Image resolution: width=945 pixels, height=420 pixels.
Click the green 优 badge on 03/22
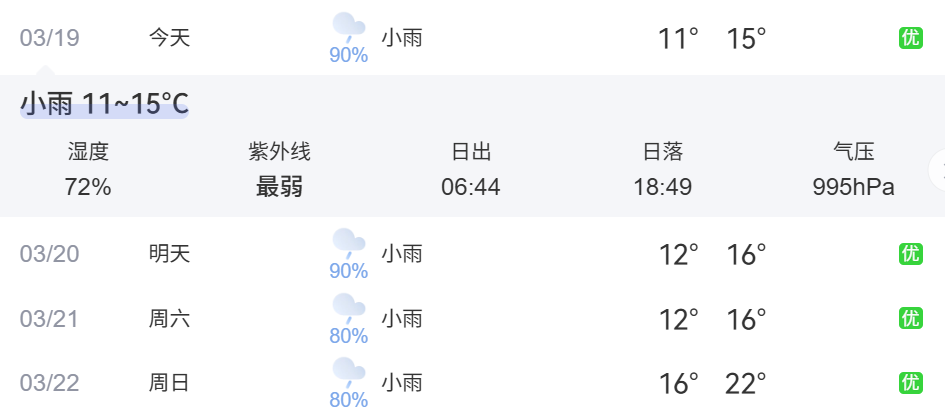pos(910,382)
